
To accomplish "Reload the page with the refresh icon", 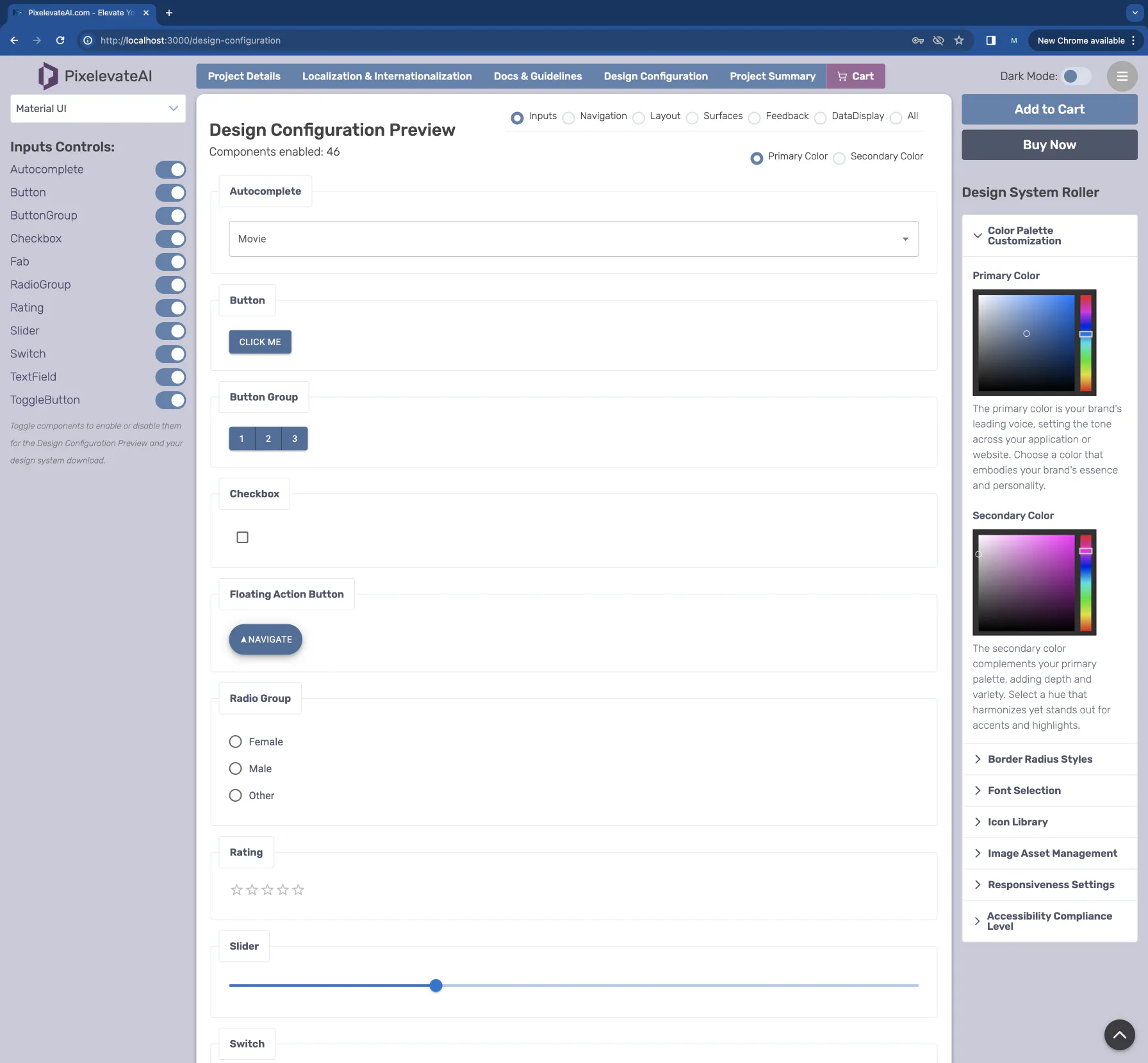I will pos(60,40).
